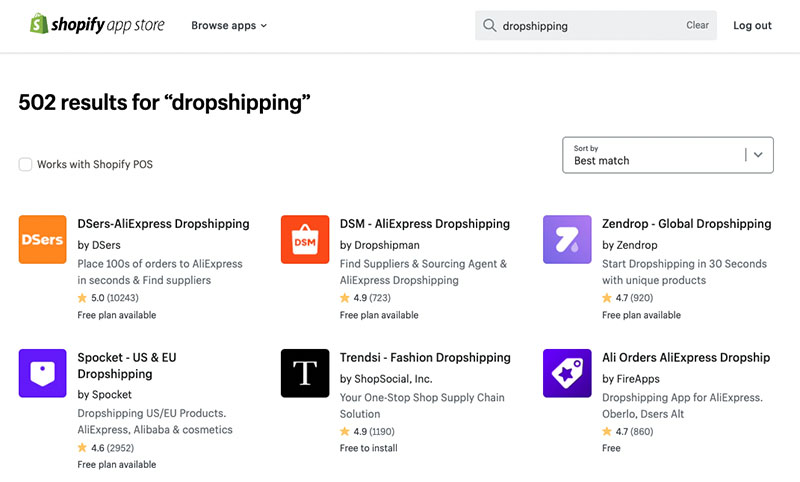Click the star rating of Ali Orders app
The width and height of the screenshot is (800, 482).
click(607, 432)
